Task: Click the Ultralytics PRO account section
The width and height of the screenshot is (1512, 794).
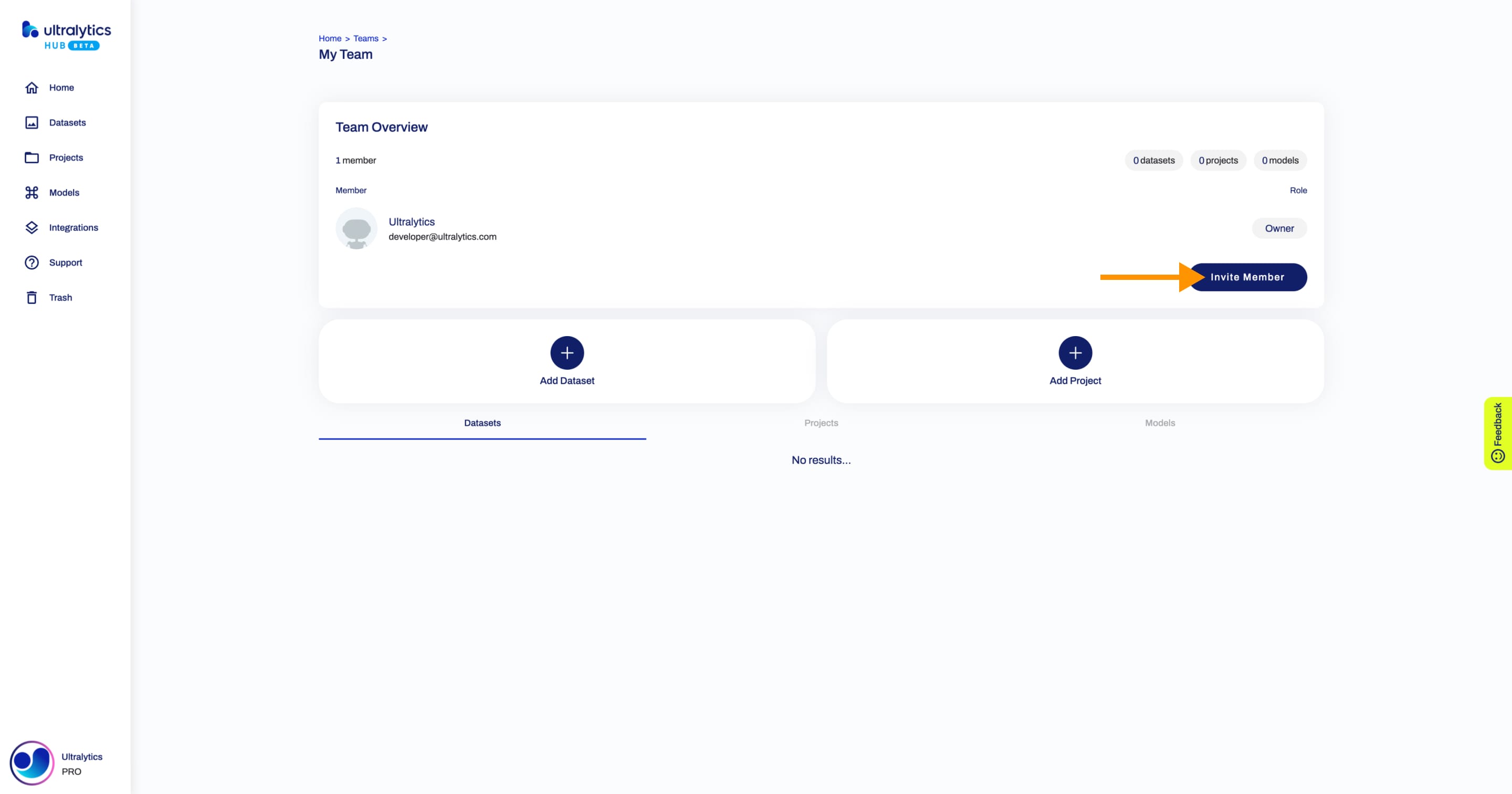Action: click(63, 763)
